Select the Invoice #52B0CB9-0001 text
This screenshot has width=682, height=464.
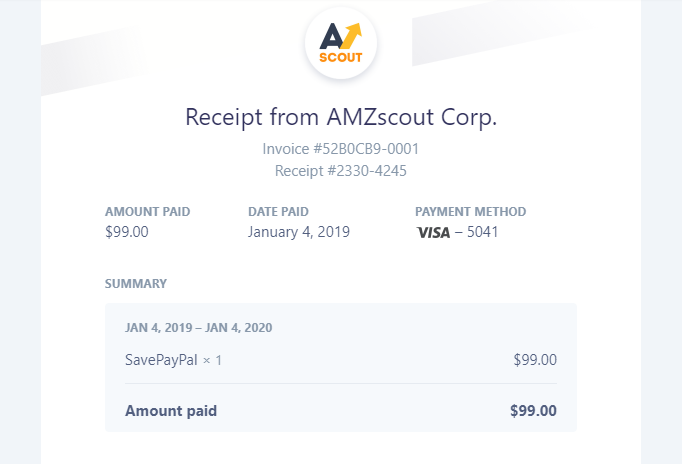point(340,149)
